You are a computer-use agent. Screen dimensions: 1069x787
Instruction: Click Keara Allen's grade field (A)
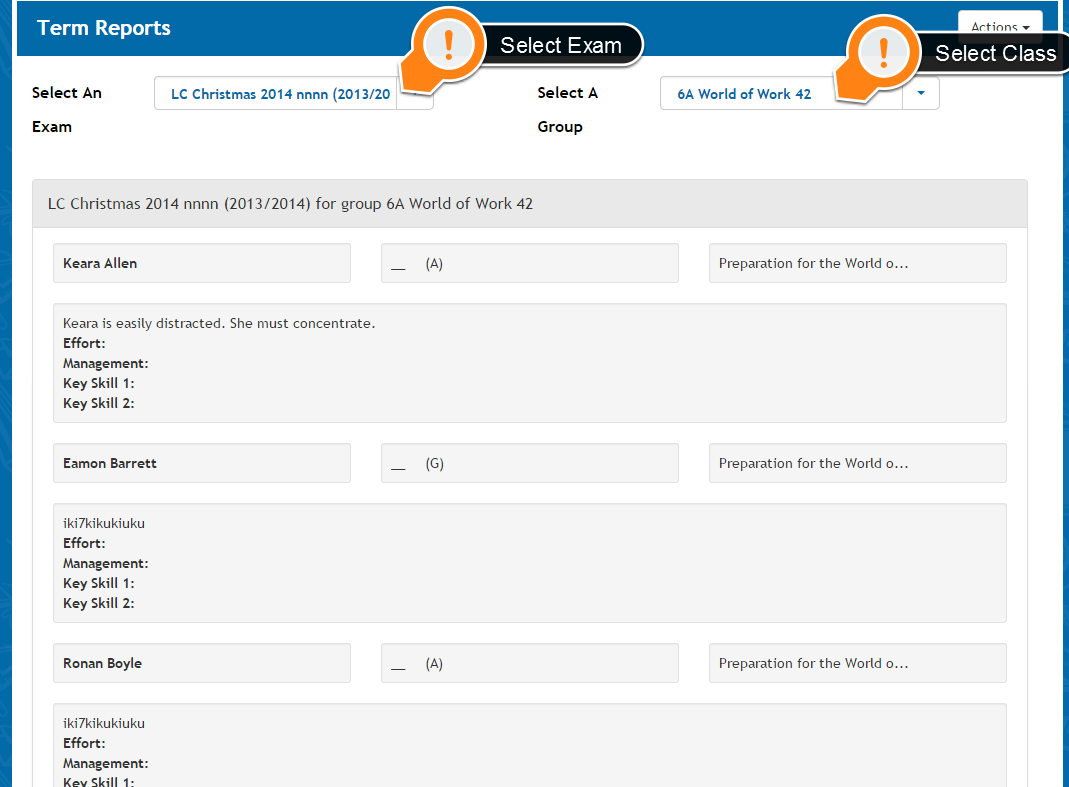[530, 263]
